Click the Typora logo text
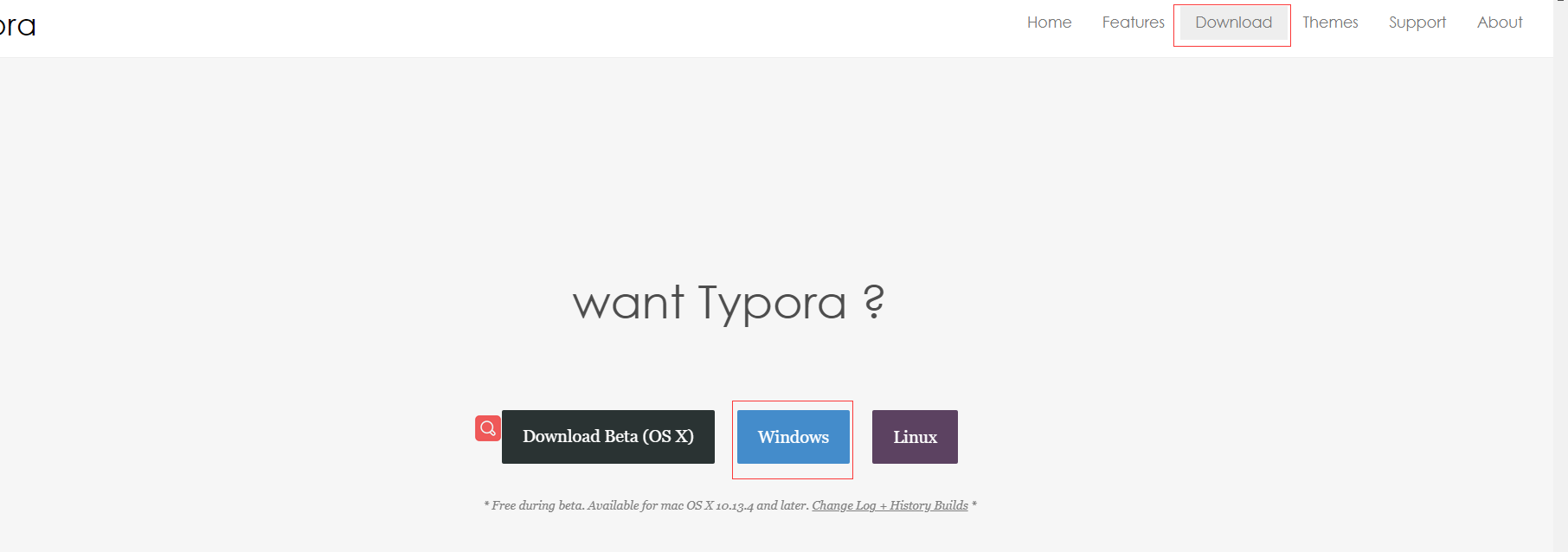This screenshot has width=1568, height=552. coord(17,26)
